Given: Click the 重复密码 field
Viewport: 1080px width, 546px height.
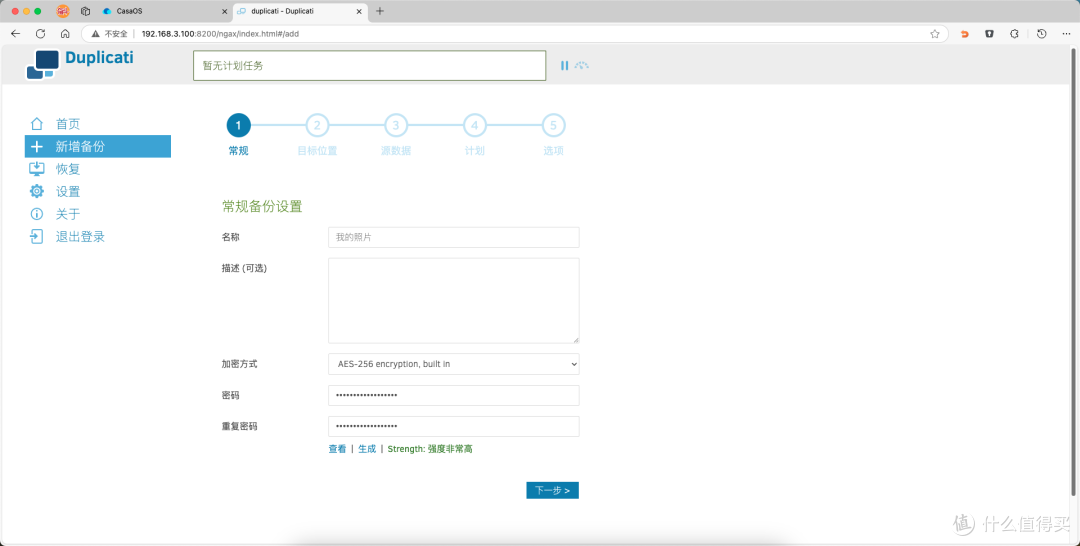Looking at the screenshot, I should pos(453,426).
